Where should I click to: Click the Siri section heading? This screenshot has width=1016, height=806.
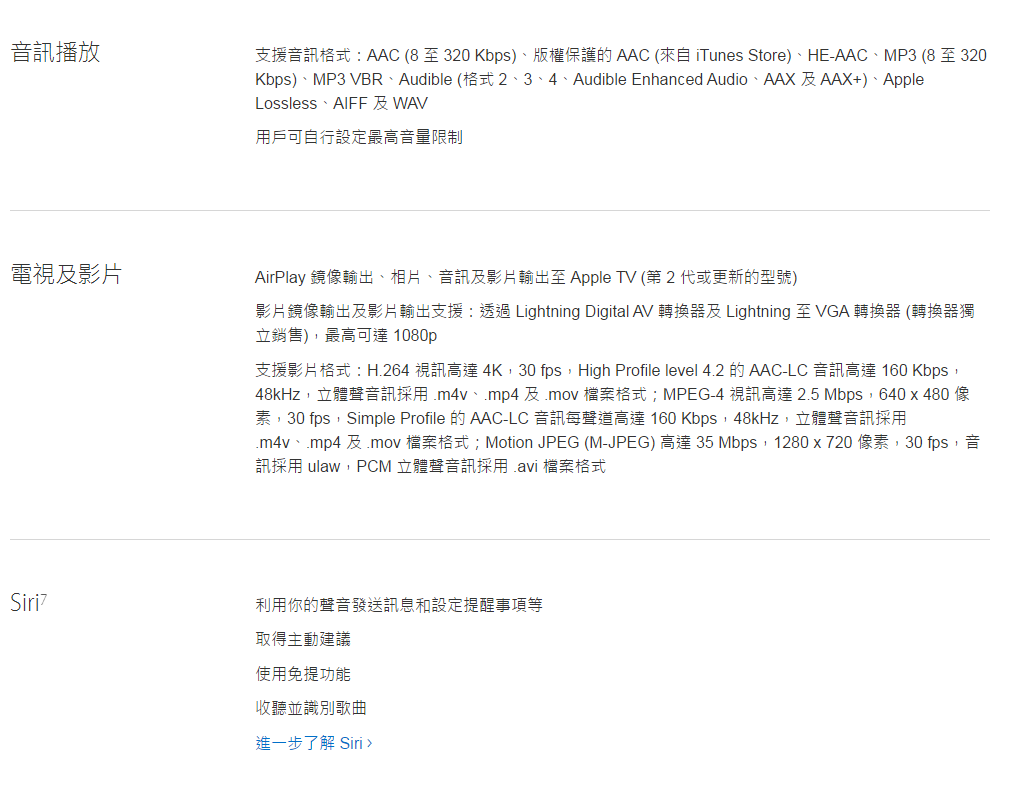pos(24,603)
